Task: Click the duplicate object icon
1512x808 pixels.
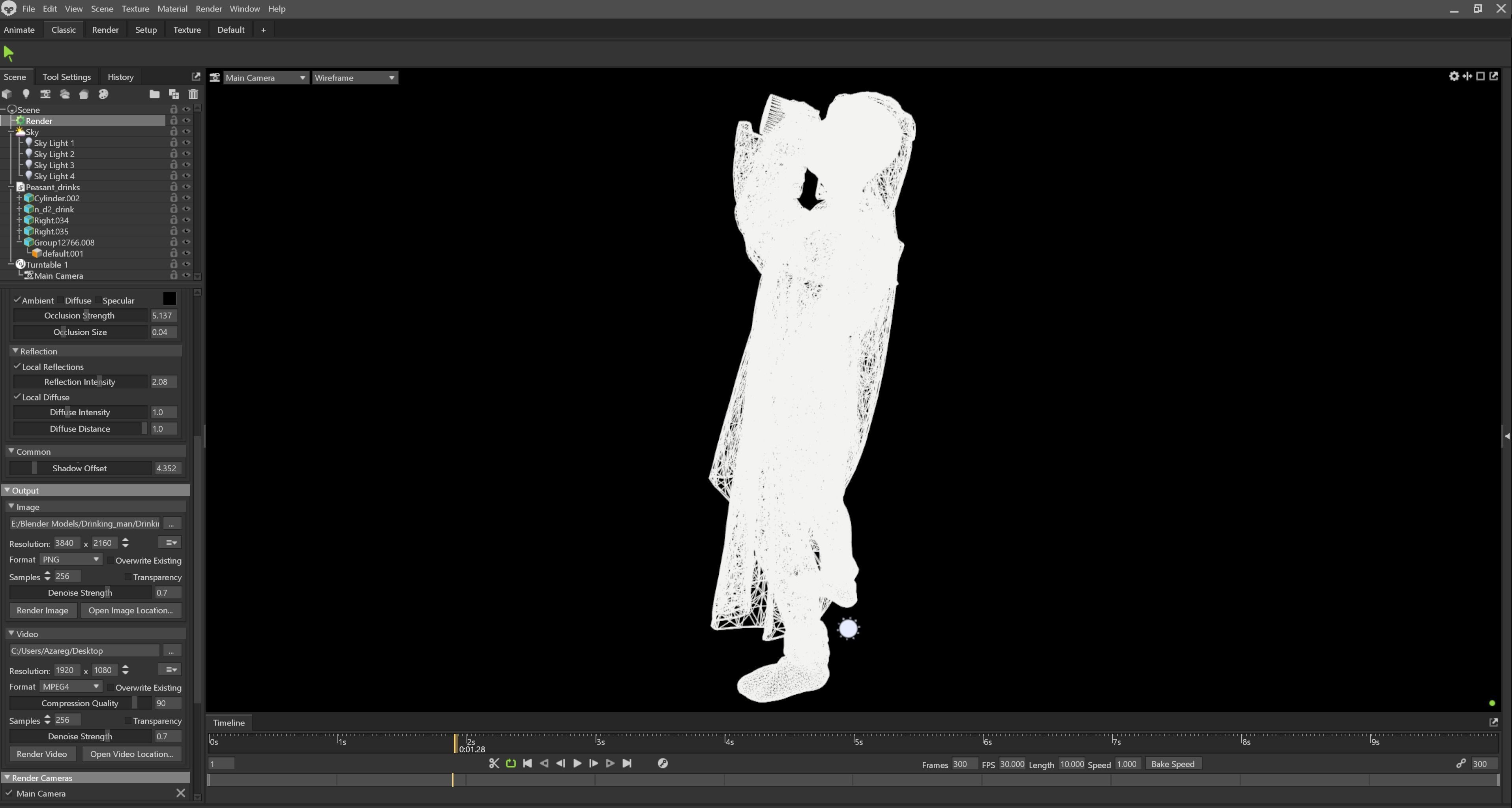Action: [174, 94]
